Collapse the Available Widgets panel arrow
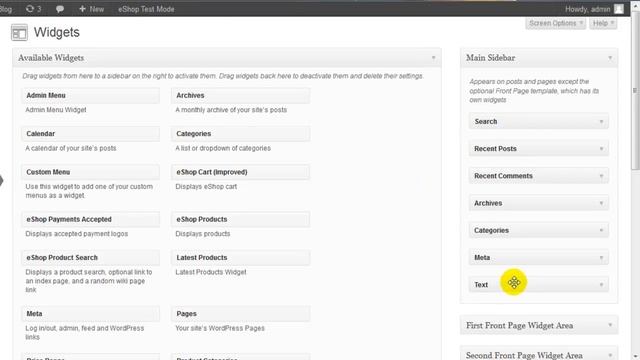The width and height of the screenshot is (640, 360). [x=433, y=58]
